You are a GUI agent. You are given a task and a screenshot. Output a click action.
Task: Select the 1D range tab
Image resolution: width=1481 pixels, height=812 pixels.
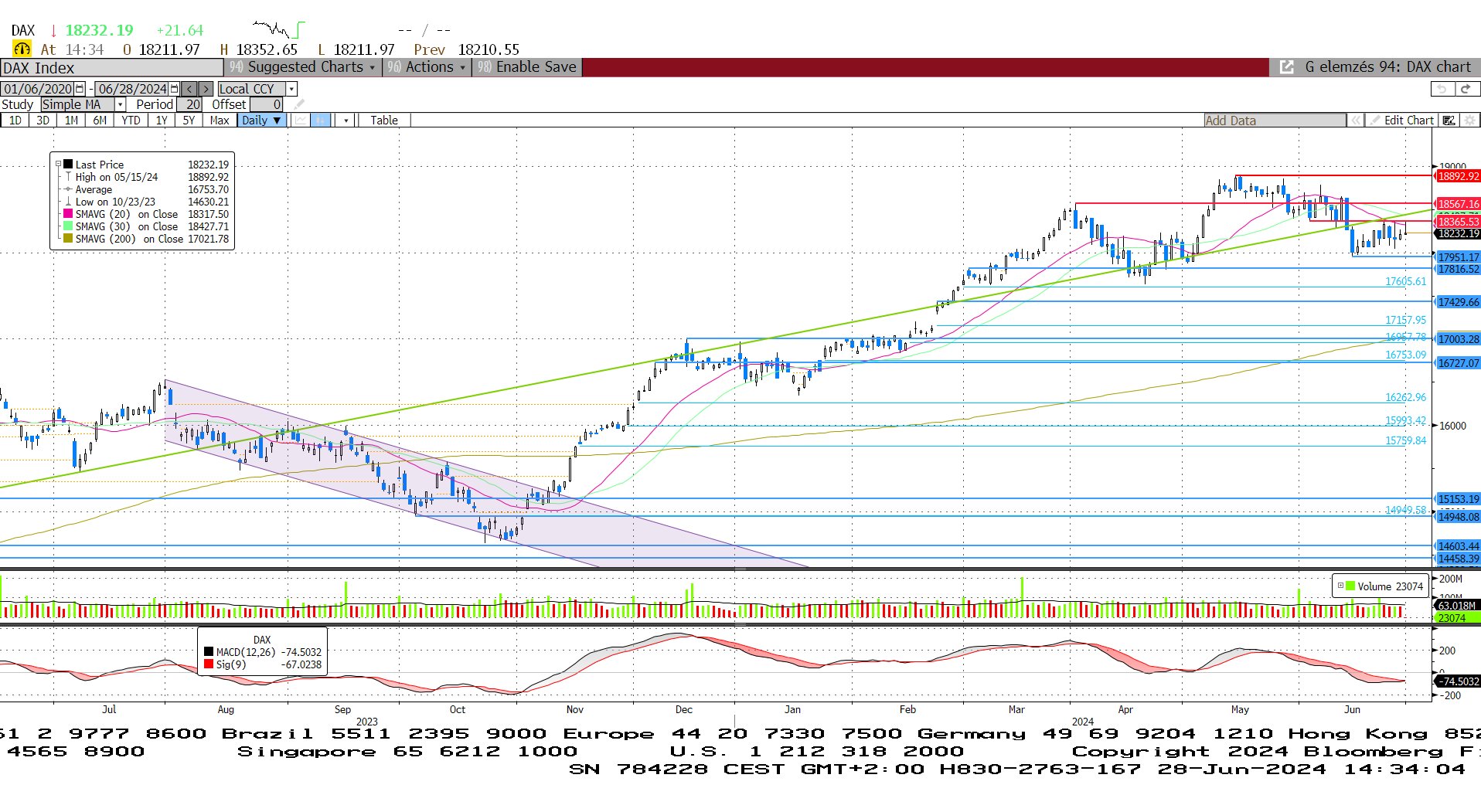coord(15,121)
